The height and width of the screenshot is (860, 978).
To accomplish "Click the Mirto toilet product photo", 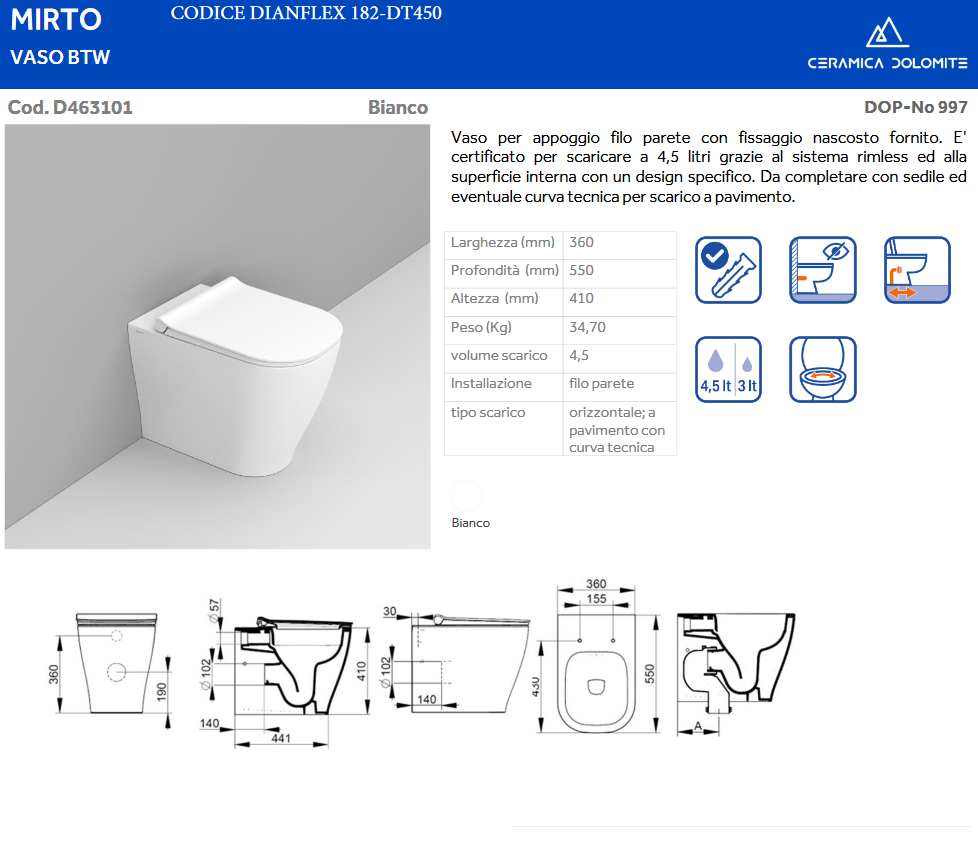I will pos(217,337).
